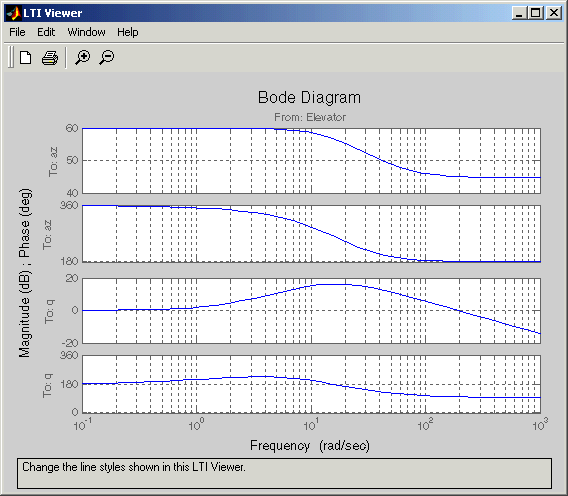Click the az phase plot area
Screen dimensions: 568x496
312,233
